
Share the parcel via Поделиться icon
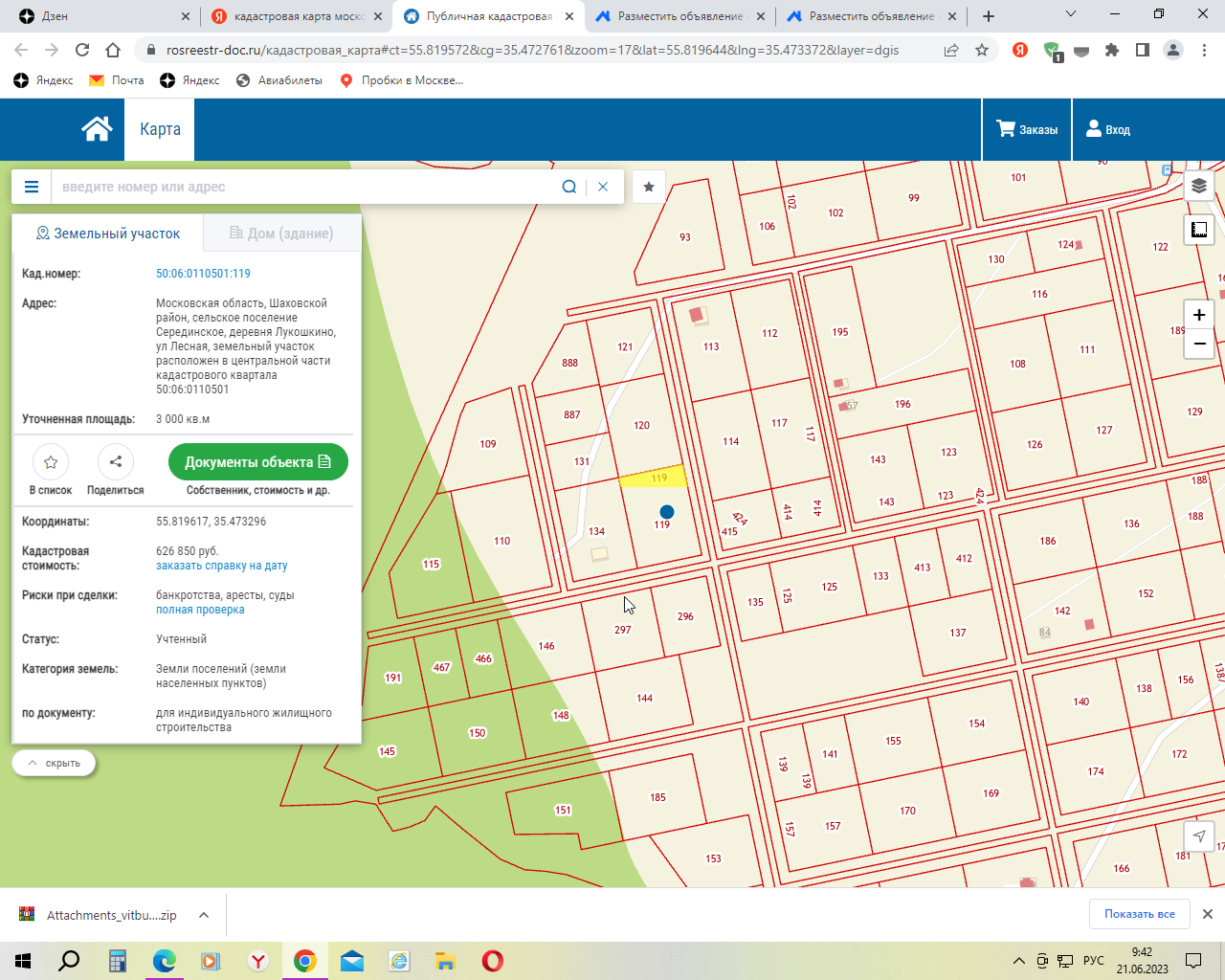click(x=116, y=462)
